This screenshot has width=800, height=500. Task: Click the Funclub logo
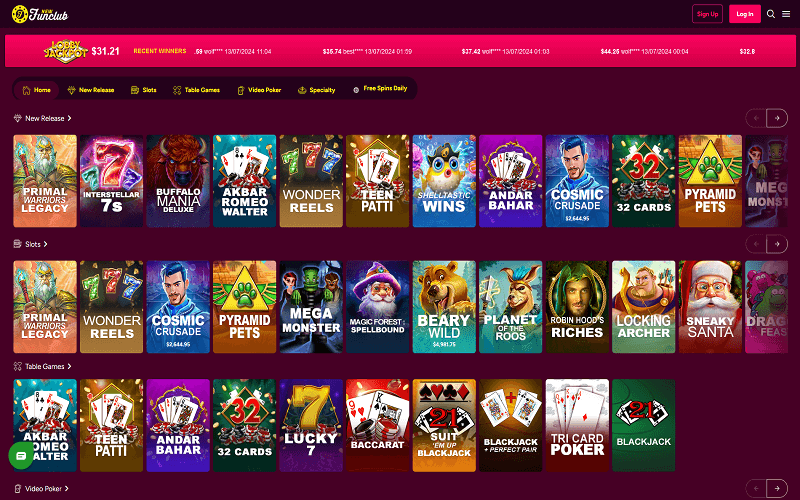[x=40, y=14]
